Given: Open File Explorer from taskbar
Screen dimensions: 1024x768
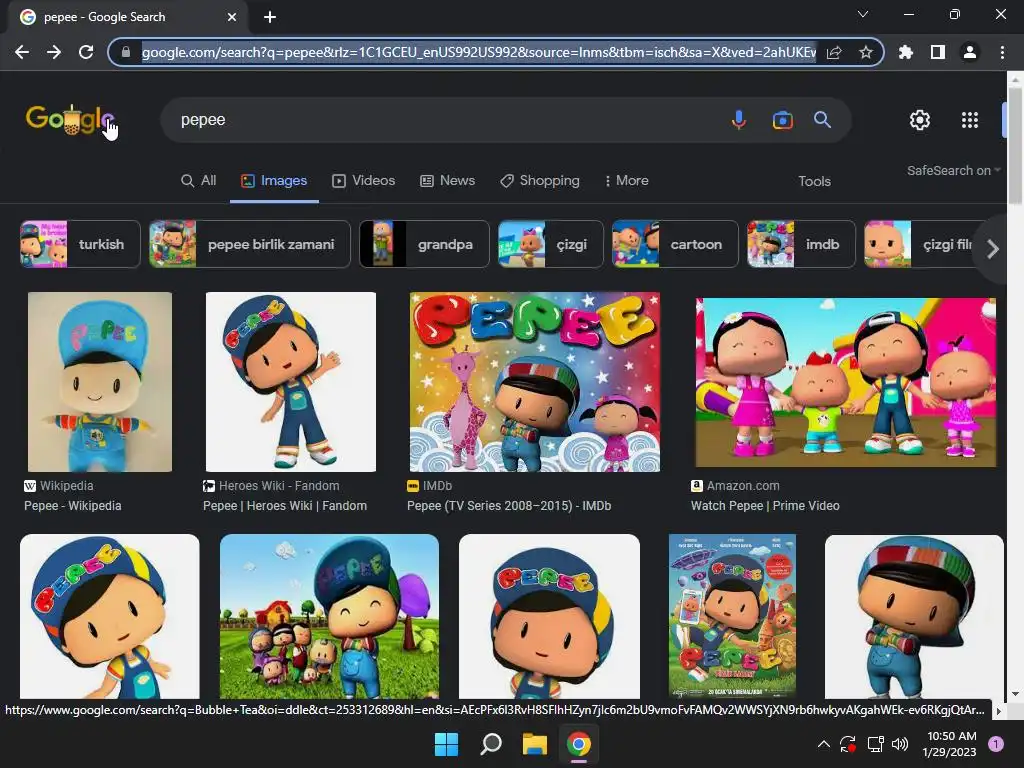Looking at the screenshot, I should (x=534, y=744).
